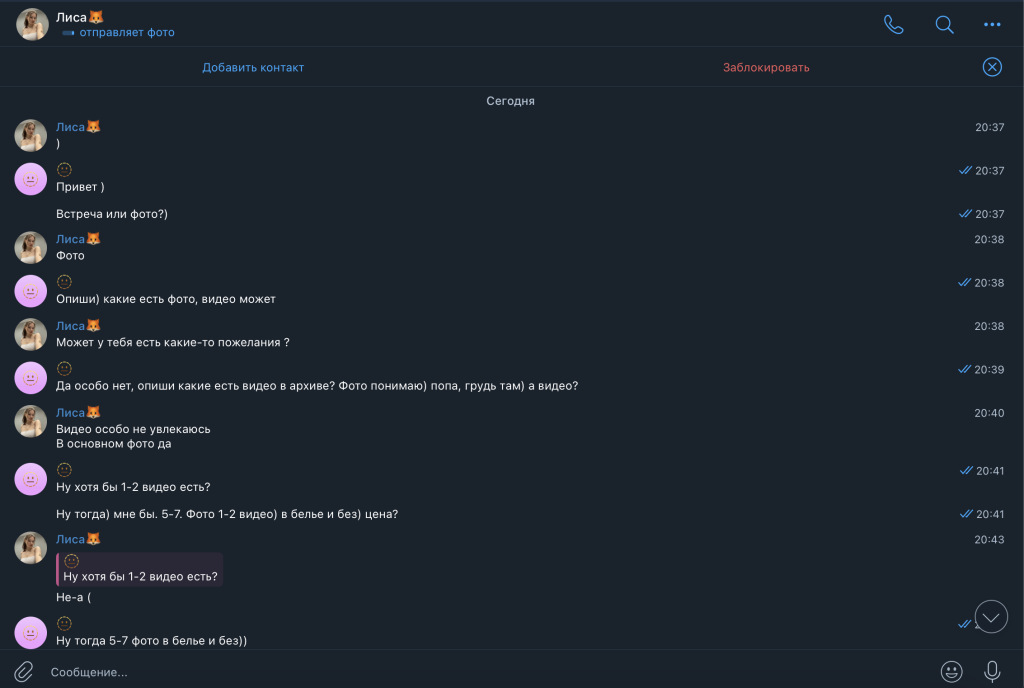Click Заблокировать to block the user
The image size is (1024, 688).
pos(766,67)
